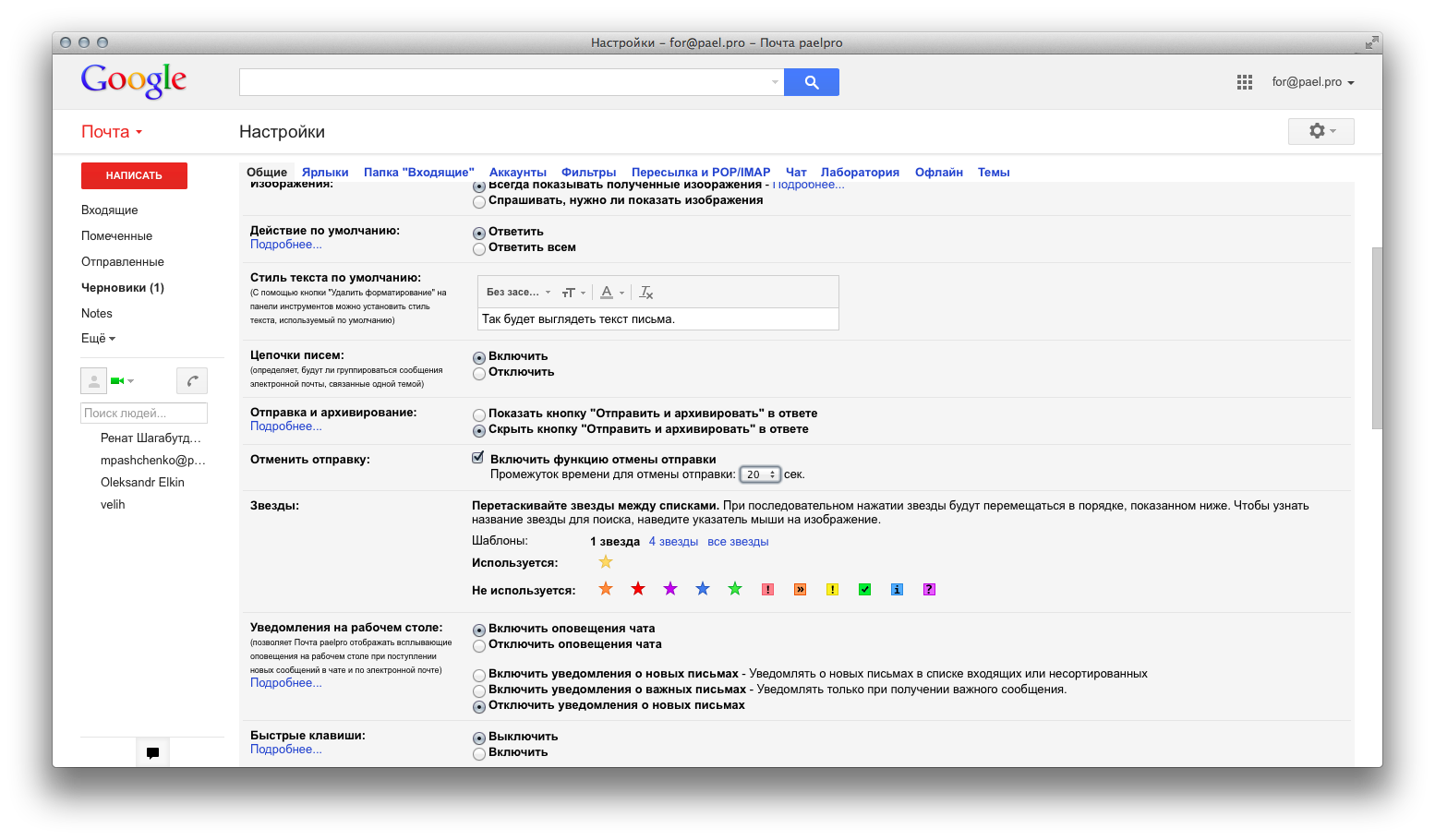Expand the 'Ещё' sidebar section

point(98,339)
